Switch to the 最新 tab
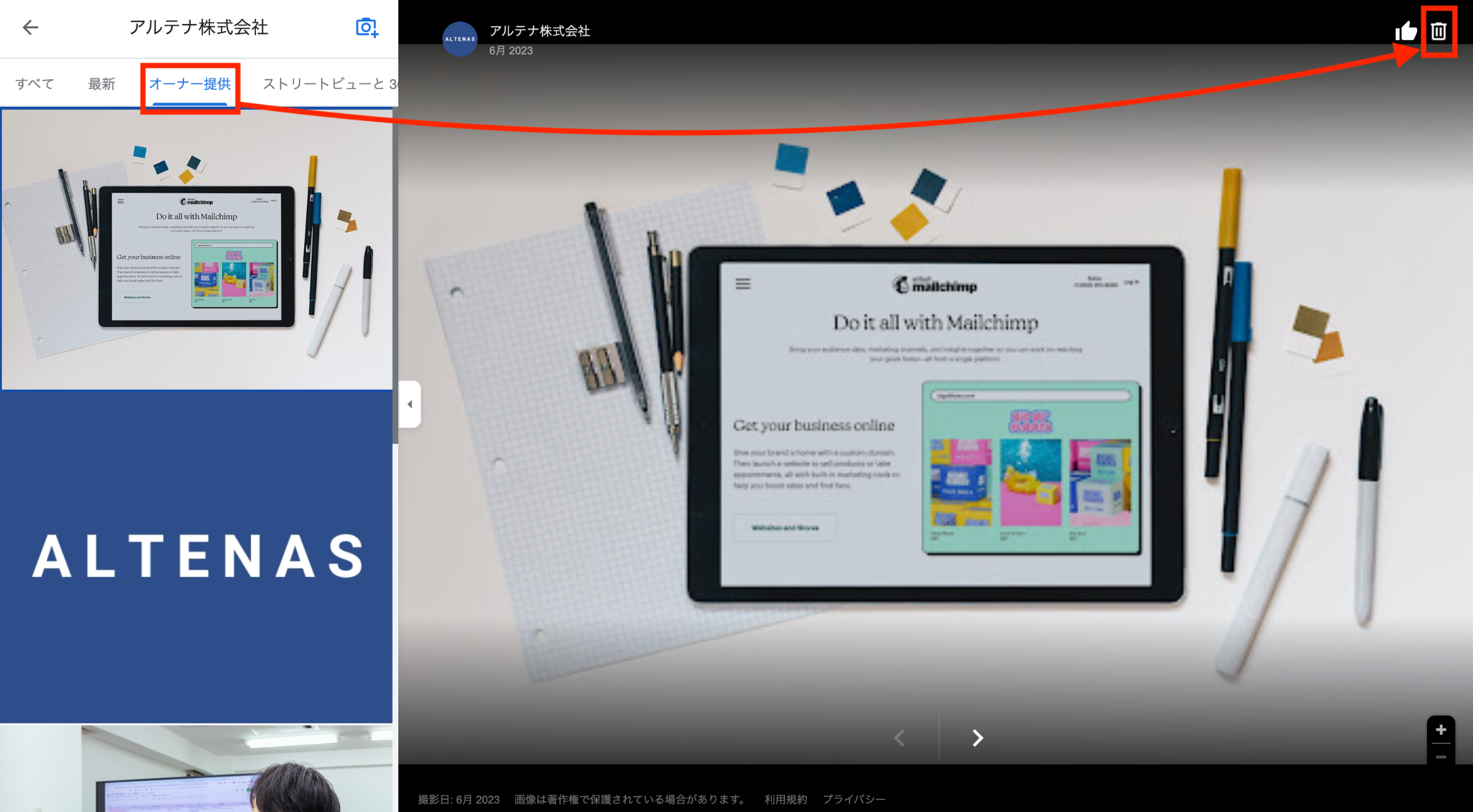This screenshot has height=812, width=1473. [x=101, y=83]
